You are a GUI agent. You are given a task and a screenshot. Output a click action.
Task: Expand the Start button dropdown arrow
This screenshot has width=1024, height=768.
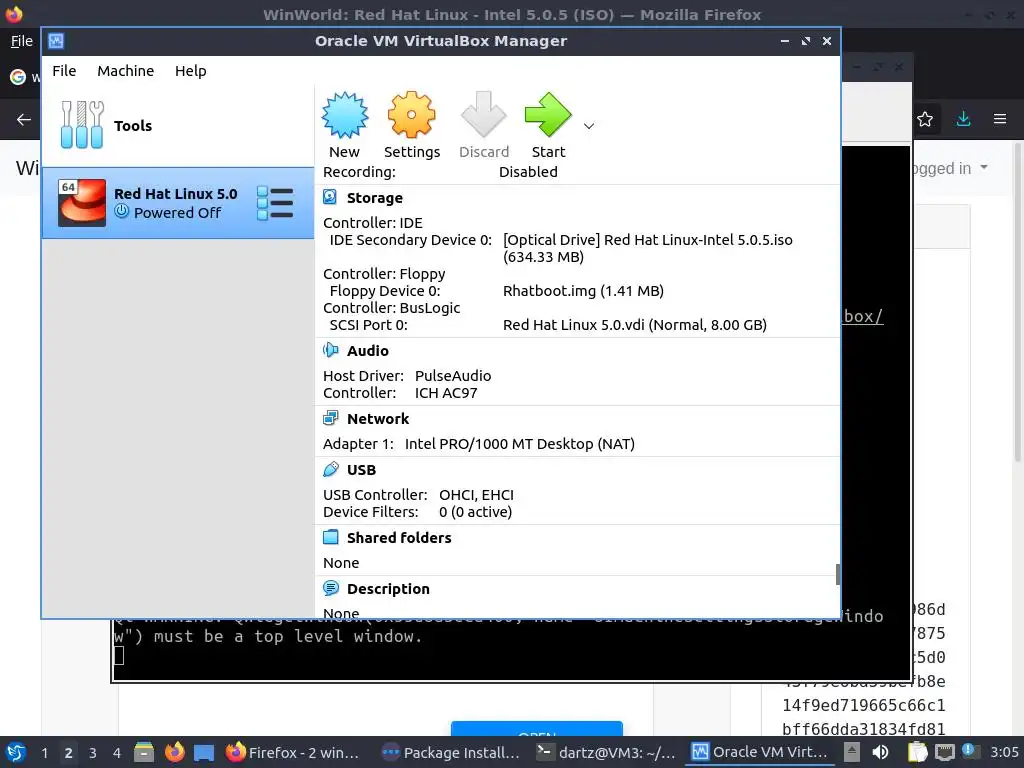pyautogui.click(x=589, y=126)
